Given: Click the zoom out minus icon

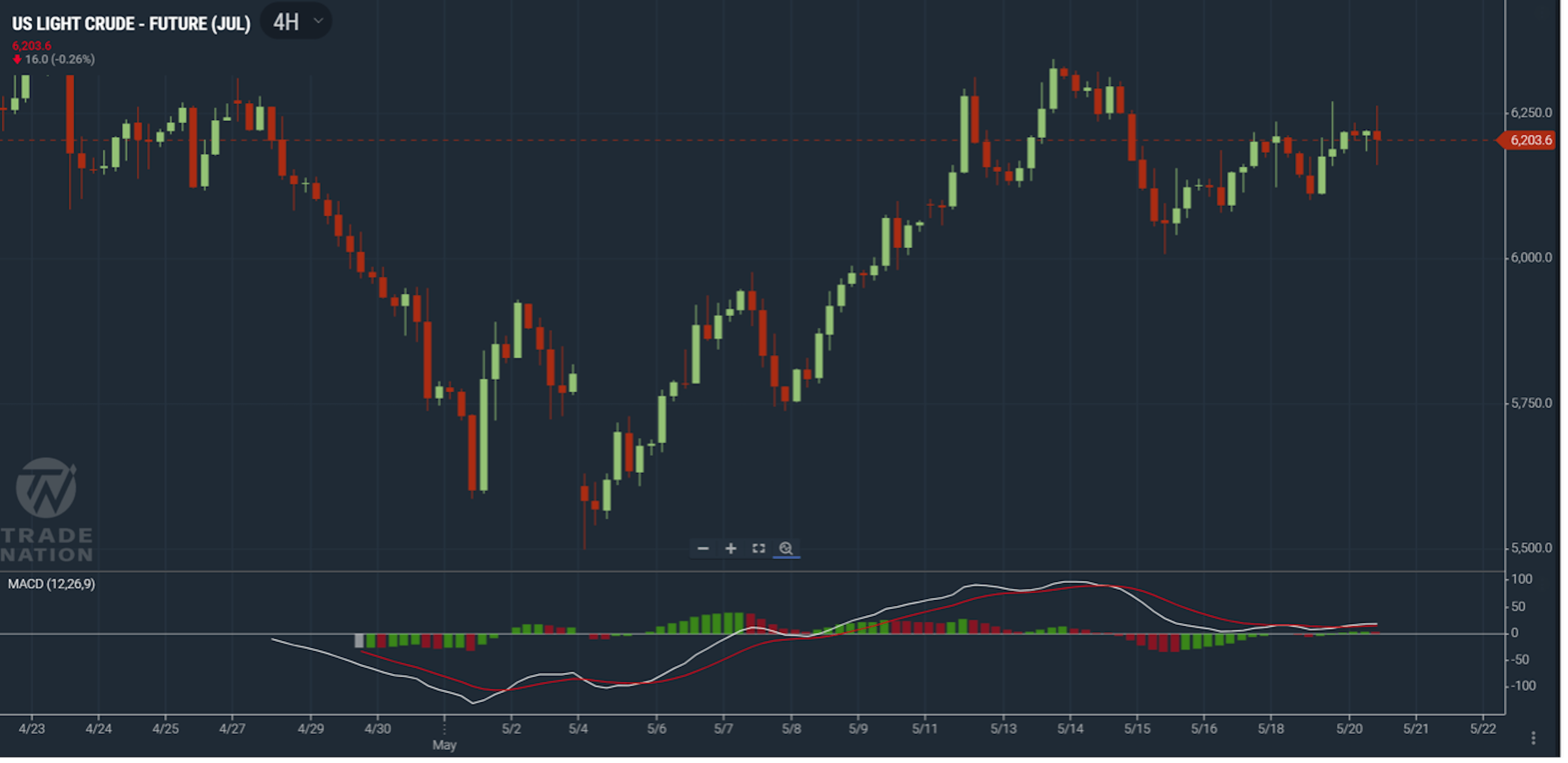Looking at the screenshot, I should click(703, 549).
